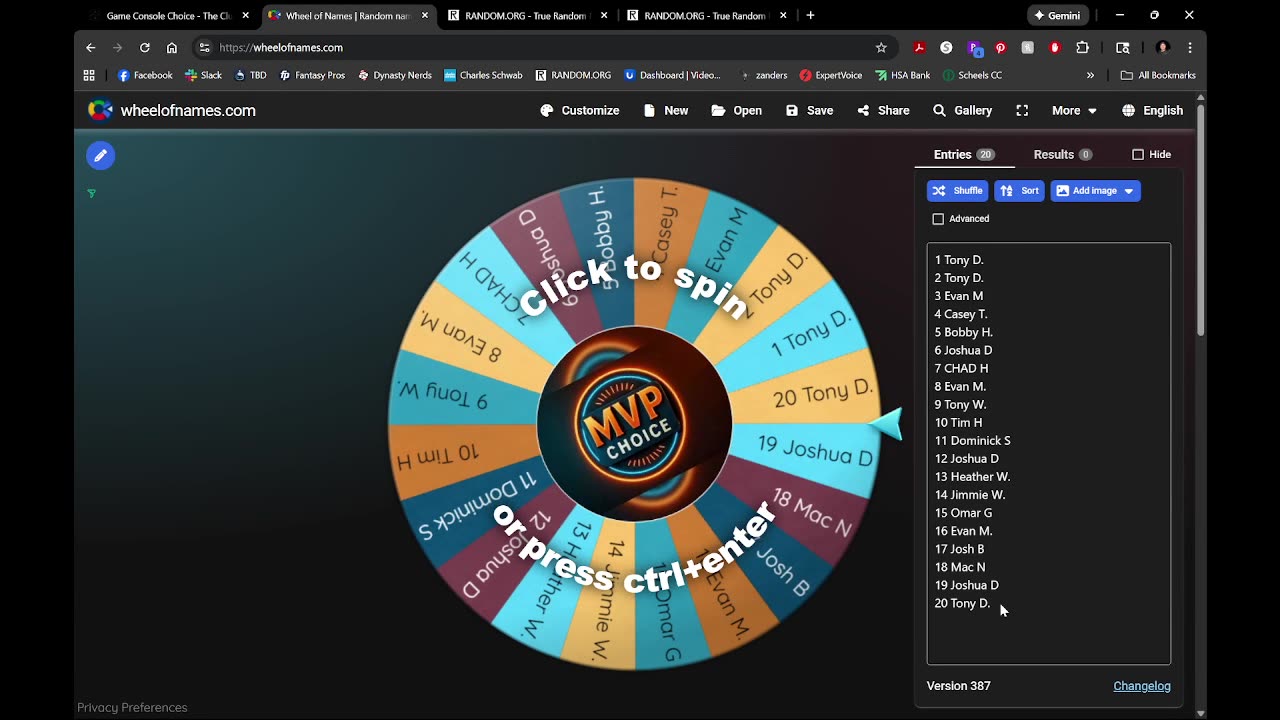This screenshot has width=1280, height=720.
Task: Go back in browser history
Action: 91,47
